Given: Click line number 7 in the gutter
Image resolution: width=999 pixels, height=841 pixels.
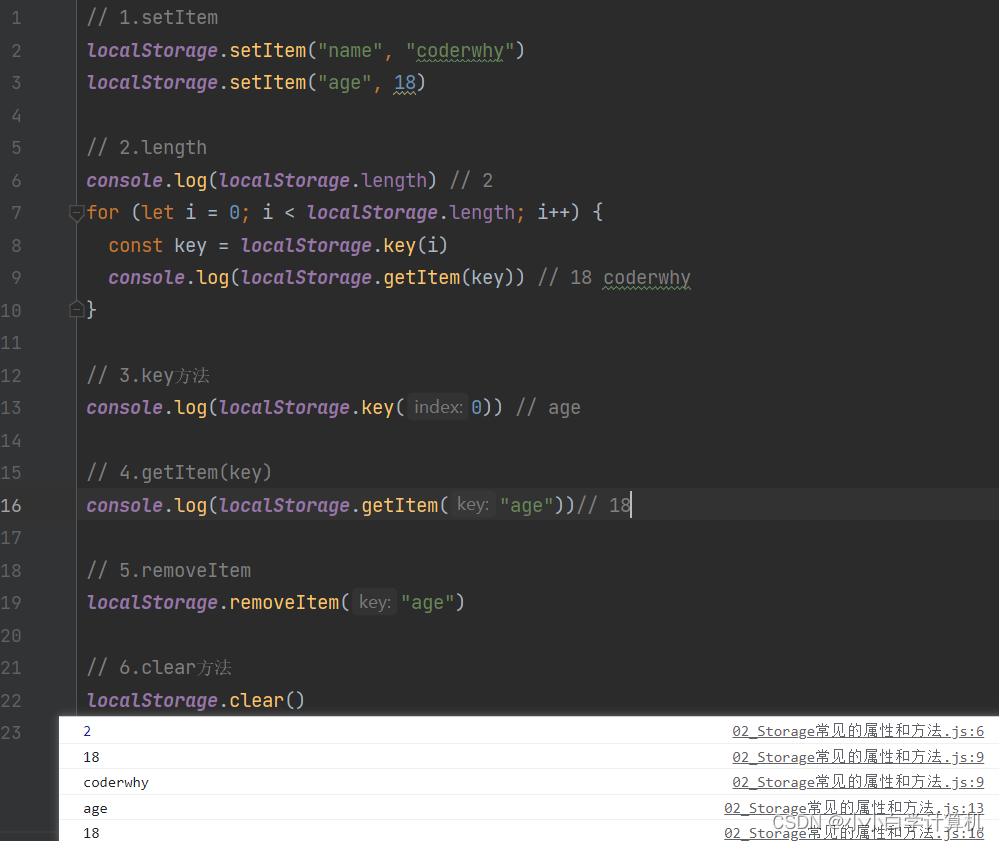Looking at the screenshot, I should point(16,213).
